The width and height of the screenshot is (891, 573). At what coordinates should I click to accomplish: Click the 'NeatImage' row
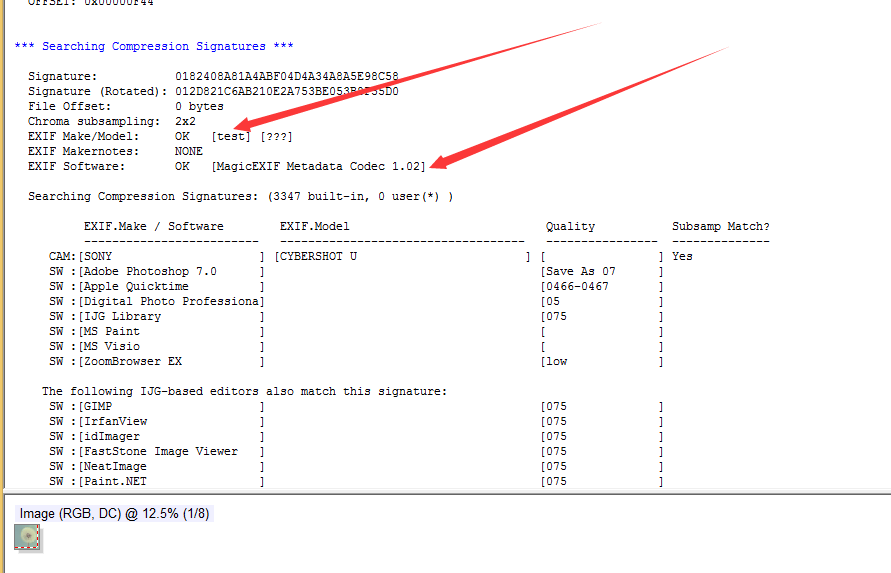pos(115,466)
